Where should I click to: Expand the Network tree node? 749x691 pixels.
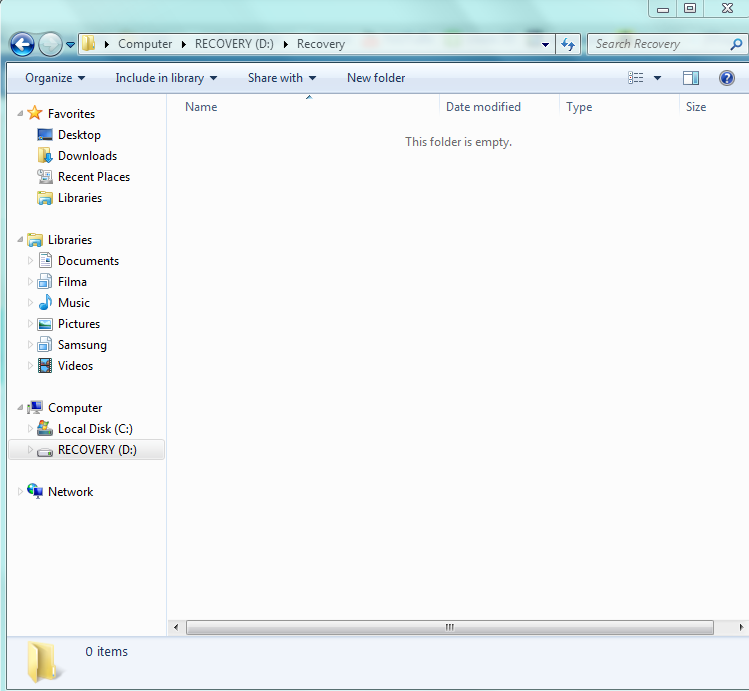click(x=21, y=492)
